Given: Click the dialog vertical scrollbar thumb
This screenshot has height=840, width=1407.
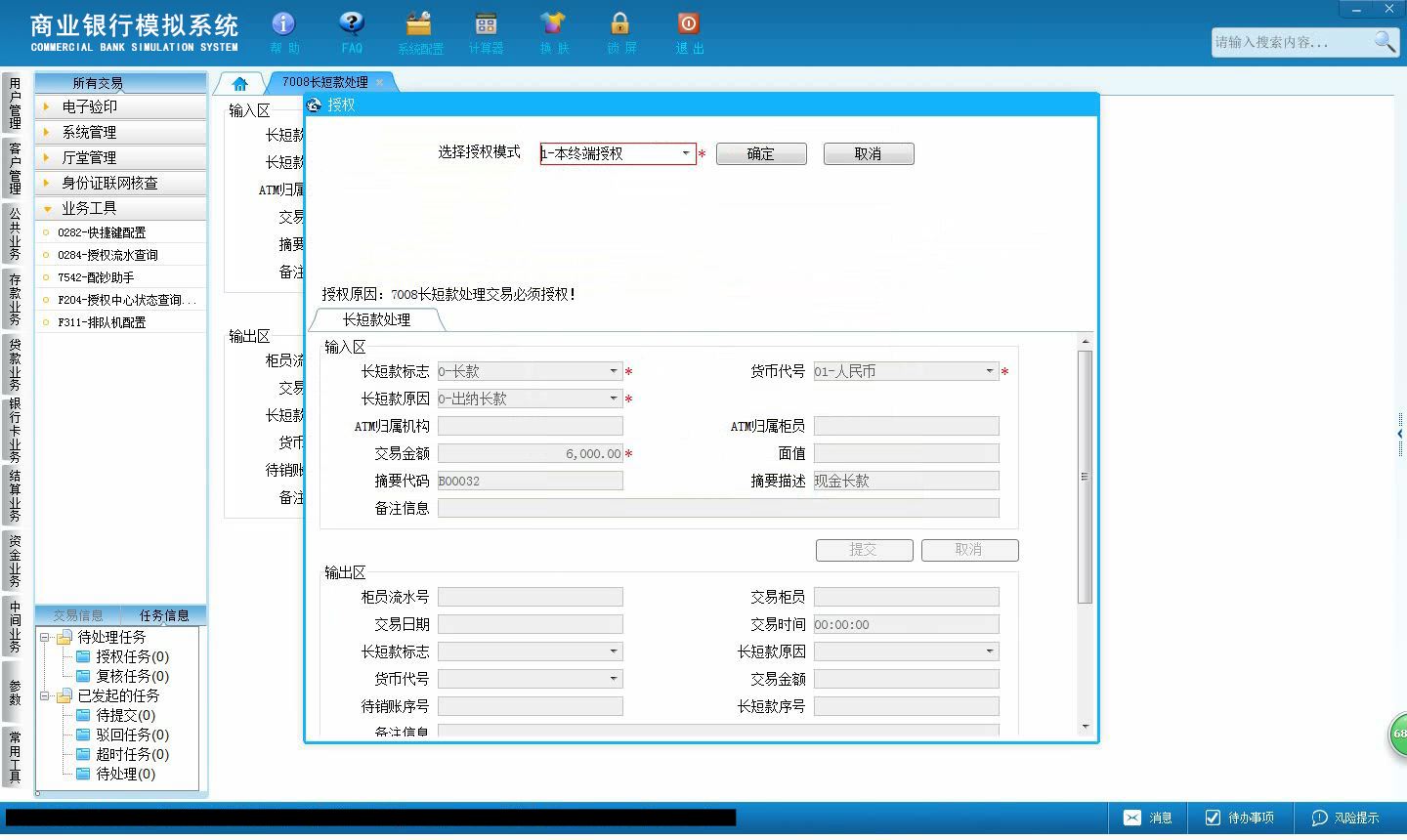Looking at the screenshot, I should [x=1085, y=476].
